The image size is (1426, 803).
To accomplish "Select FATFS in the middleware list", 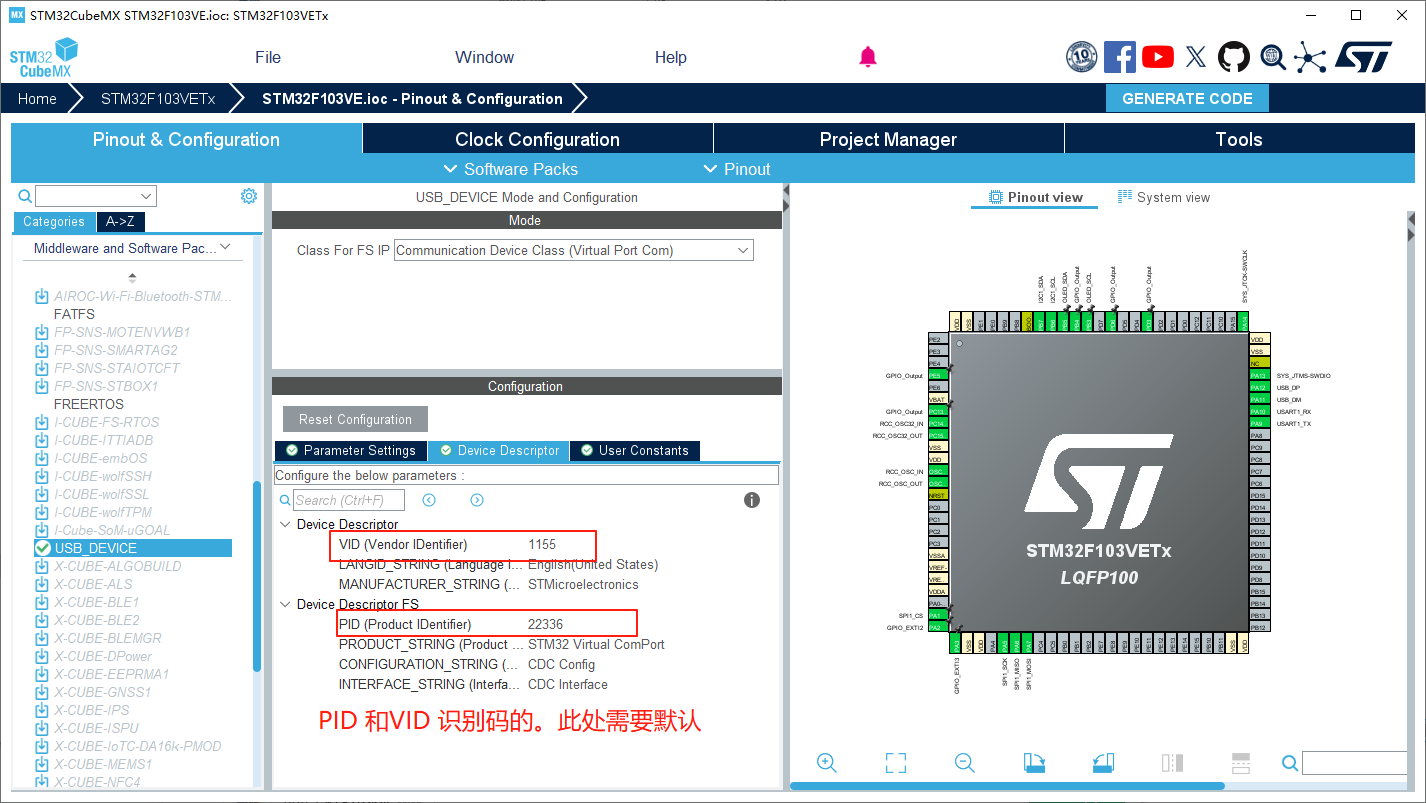I will [x=74, y=314].
